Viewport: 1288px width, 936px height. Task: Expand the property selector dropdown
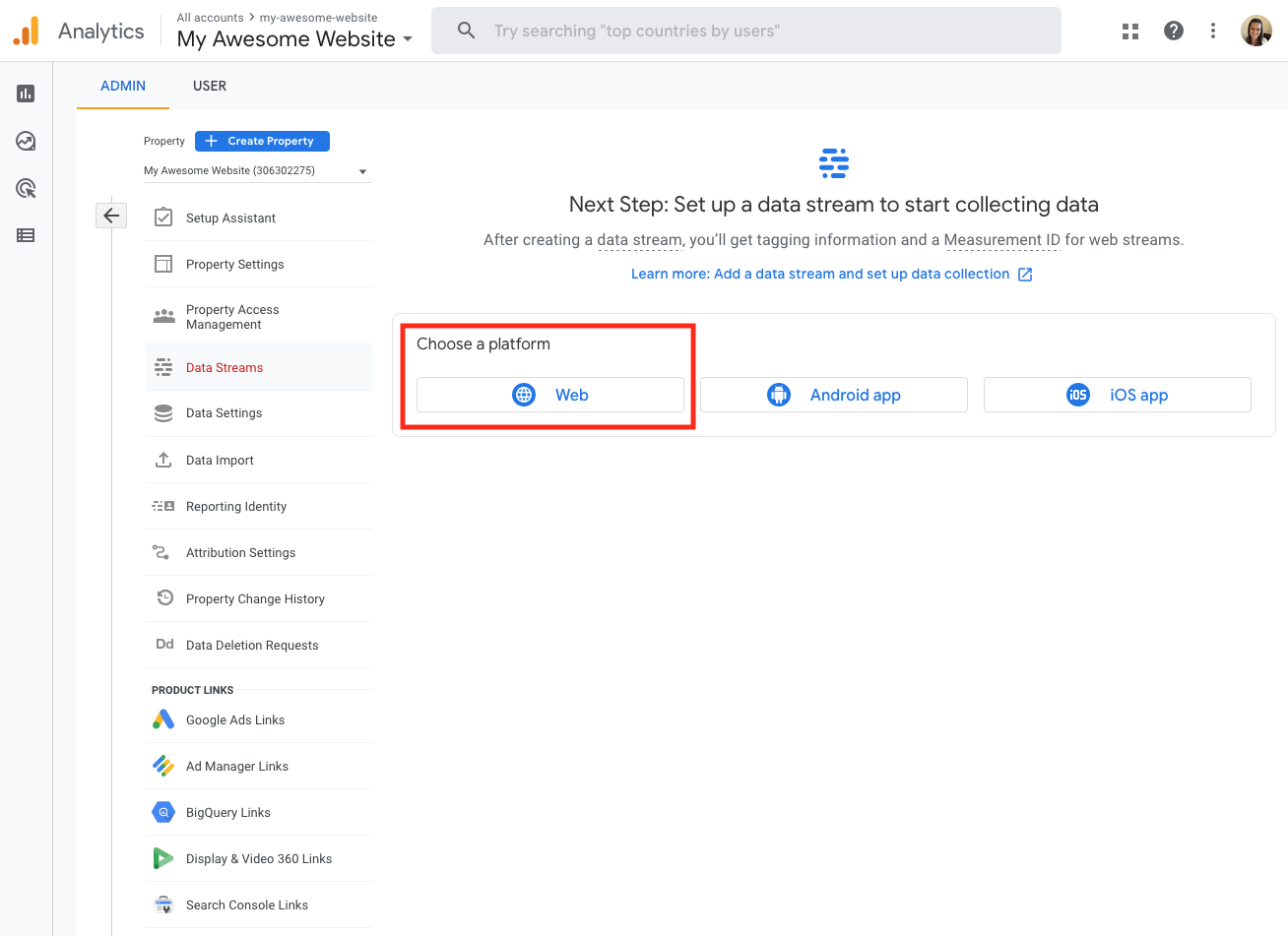[x=257, y=171]
